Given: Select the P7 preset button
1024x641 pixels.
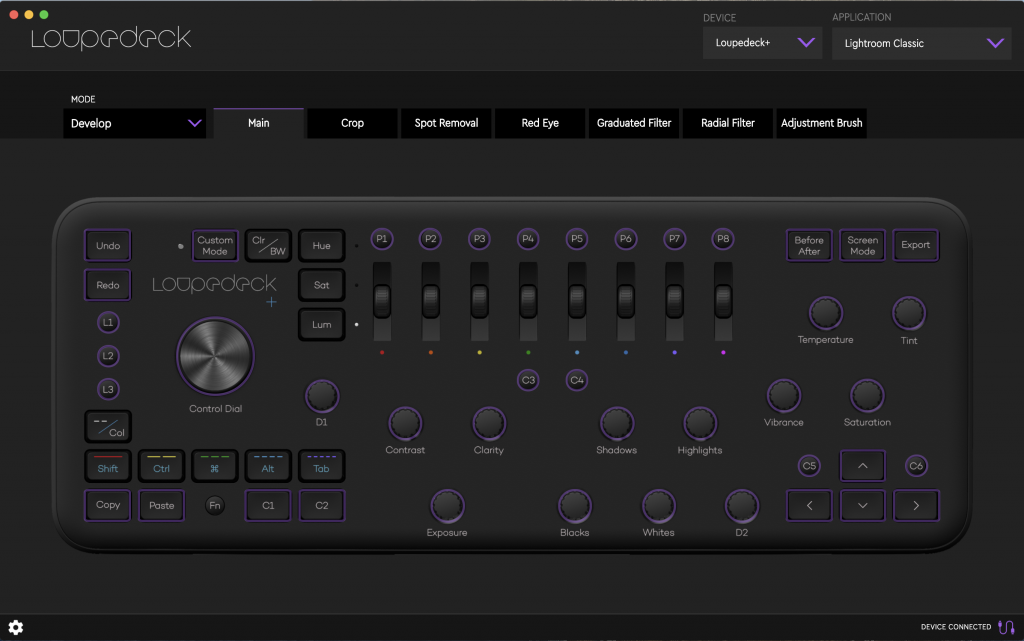Looking at the screenshot, I should (x=674, y=239).
